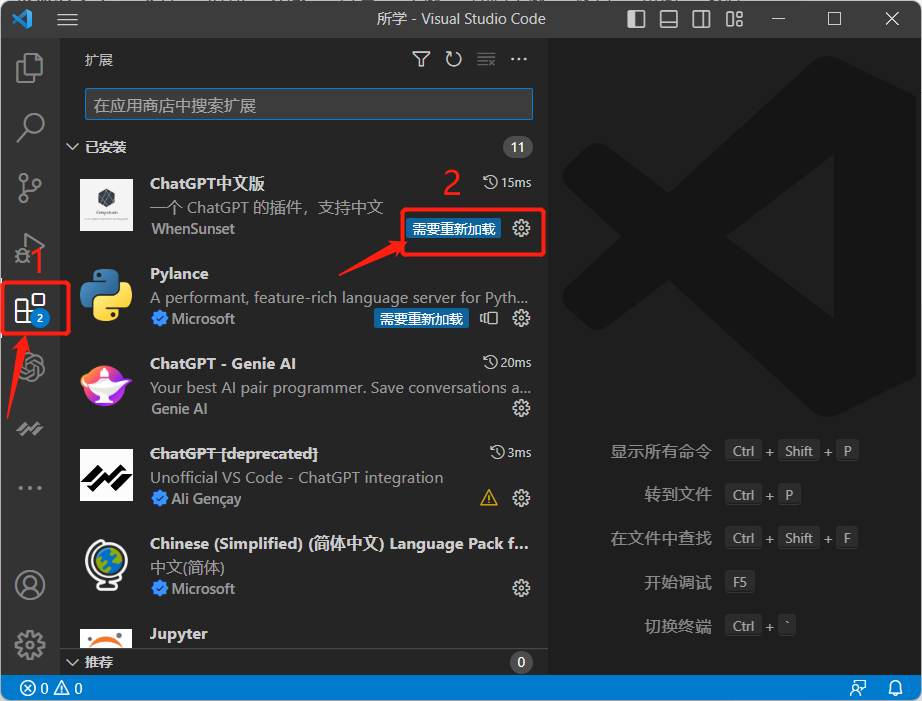This screenshot has height=701, width=922.
Task: Open the hamburger application menu
Action: (x=68, y=19)
